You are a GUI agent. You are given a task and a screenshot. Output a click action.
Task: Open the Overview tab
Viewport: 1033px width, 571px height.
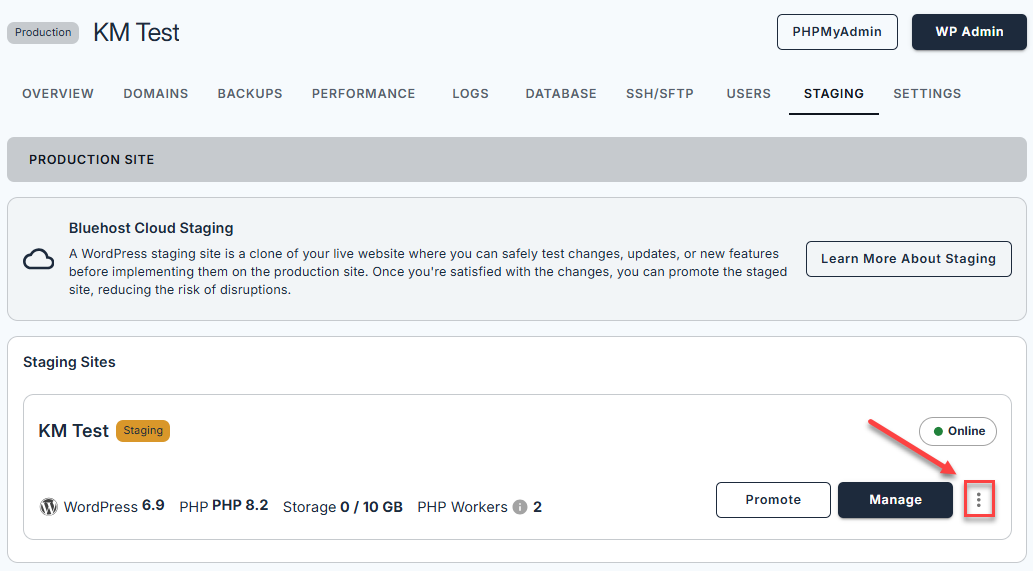[x=58, y=94]
